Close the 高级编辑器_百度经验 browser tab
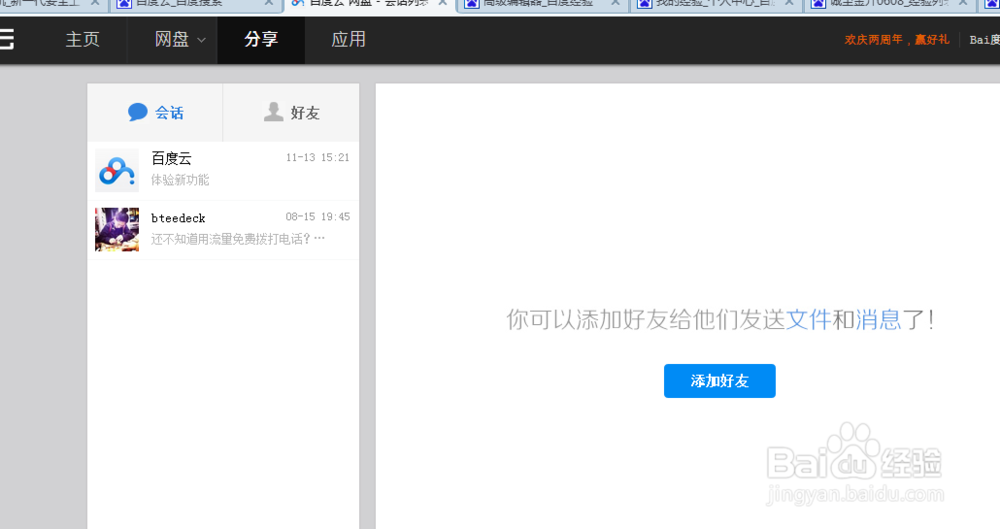 pyautogui.click(x=615, y=3)
